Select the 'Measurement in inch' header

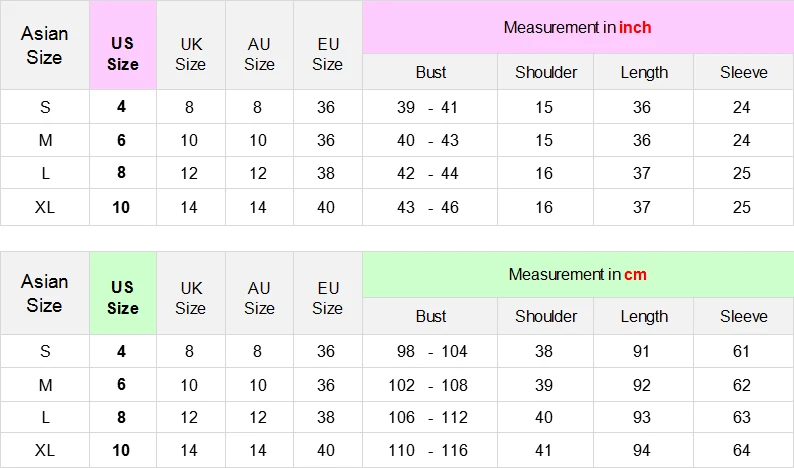pyautogui.click(x=578, y=27)
